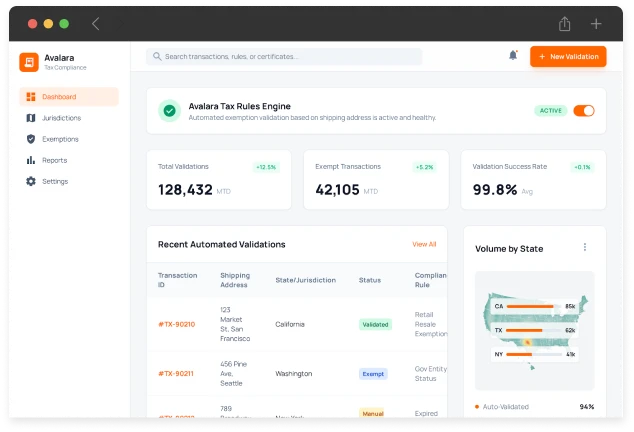This screenshot has height=432, width=634.
Task: Click the Reports bar chart icon
Action: tap(31, 160)
